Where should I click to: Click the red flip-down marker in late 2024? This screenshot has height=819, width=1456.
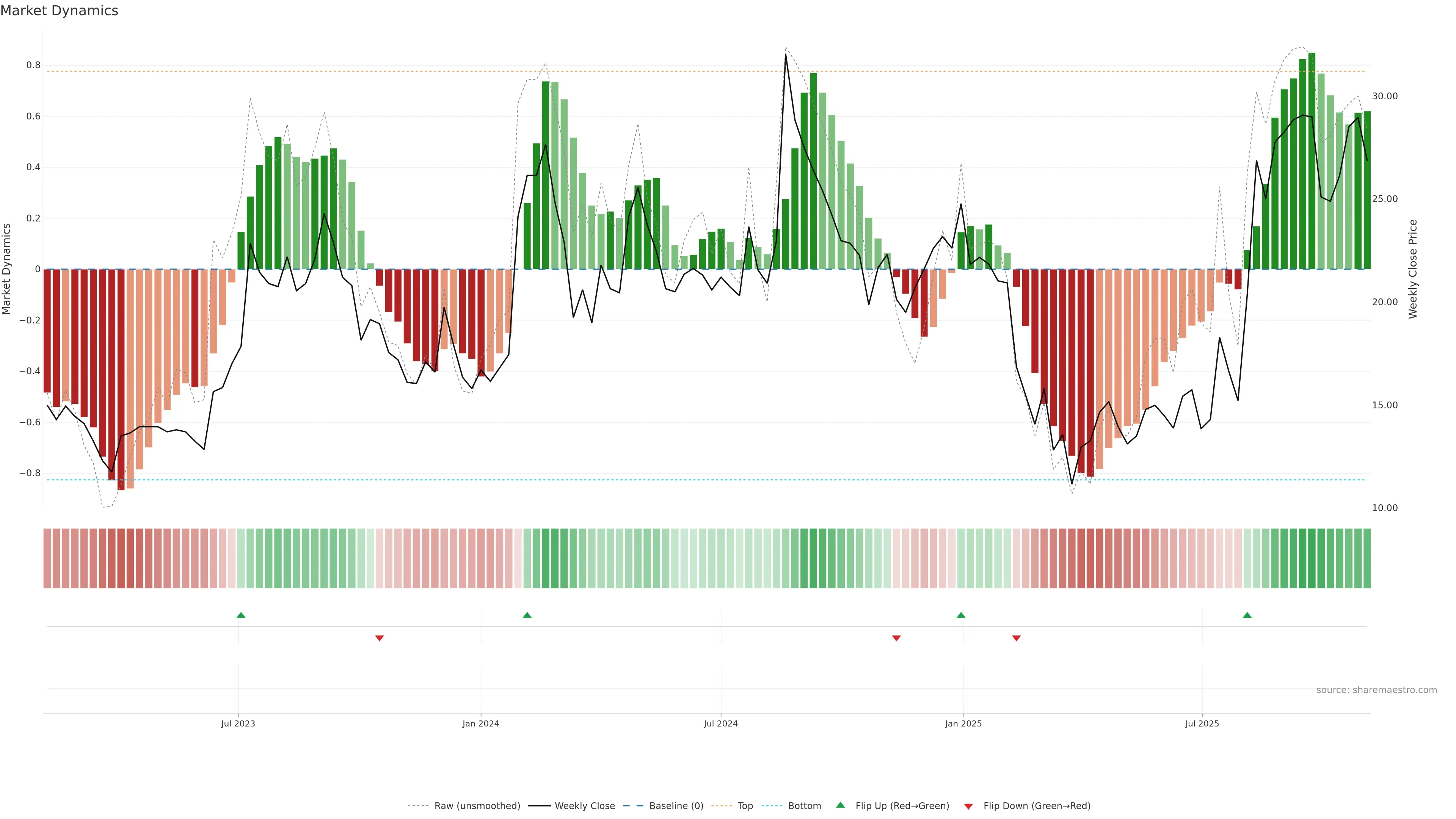coord(896,638)
